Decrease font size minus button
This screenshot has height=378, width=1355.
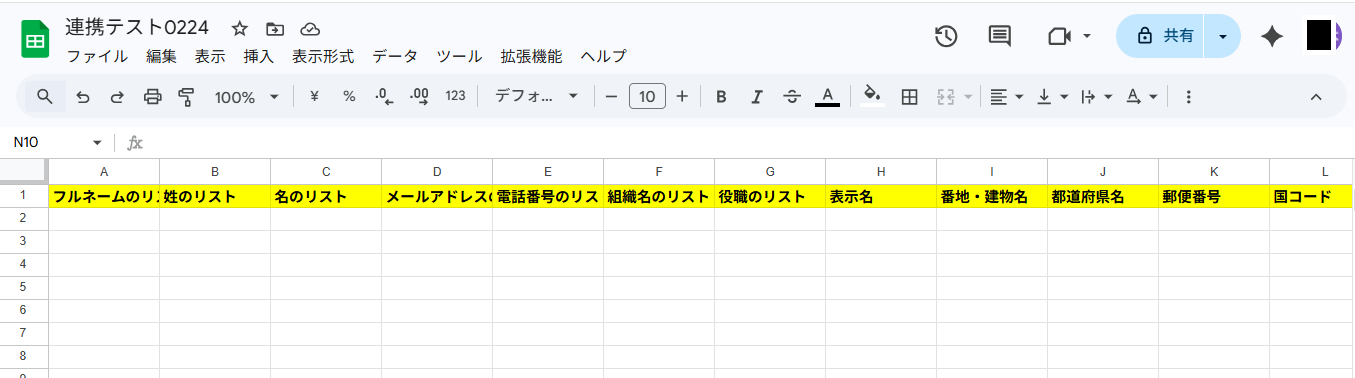611,96
